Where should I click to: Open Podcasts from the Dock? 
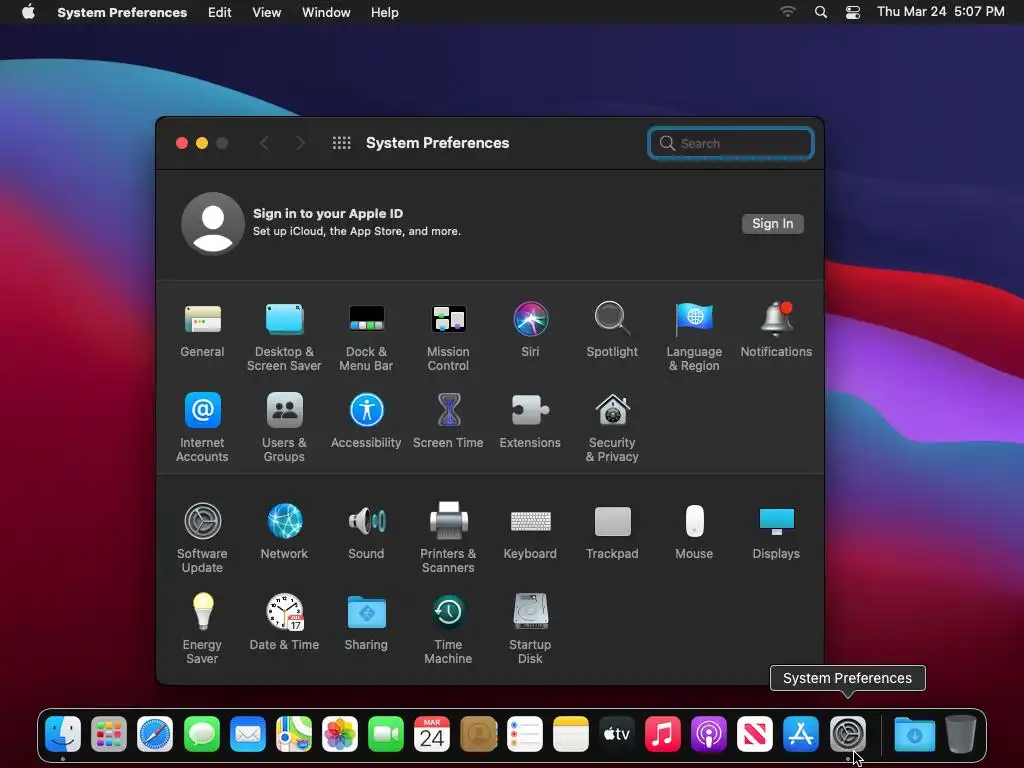click(709, 734)
